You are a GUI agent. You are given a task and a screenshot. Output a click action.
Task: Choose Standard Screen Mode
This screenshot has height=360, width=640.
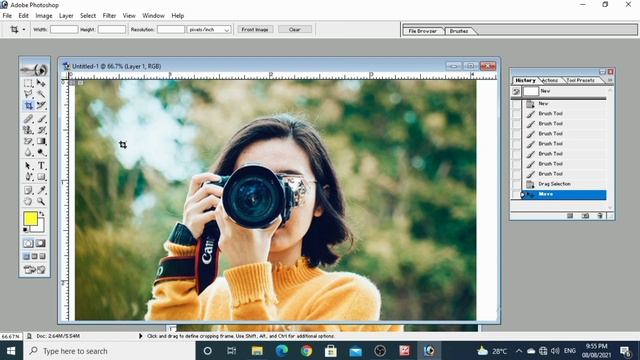[27, 256]
